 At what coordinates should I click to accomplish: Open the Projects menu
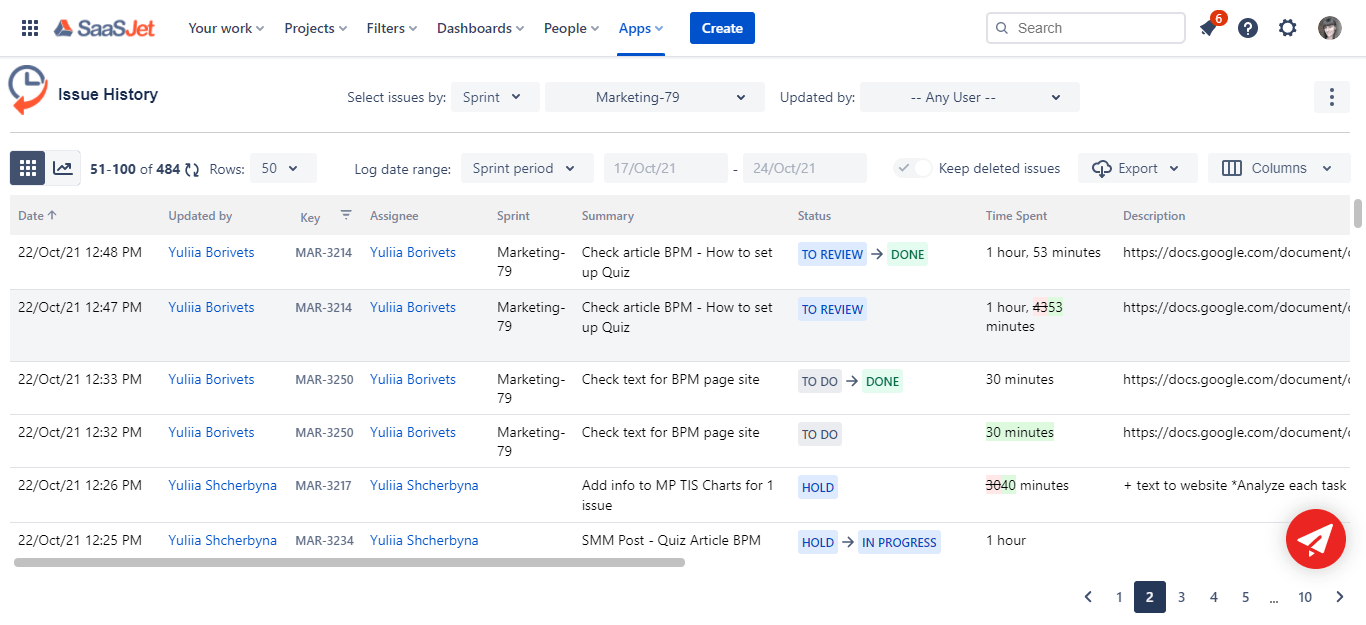click(315, 28)
